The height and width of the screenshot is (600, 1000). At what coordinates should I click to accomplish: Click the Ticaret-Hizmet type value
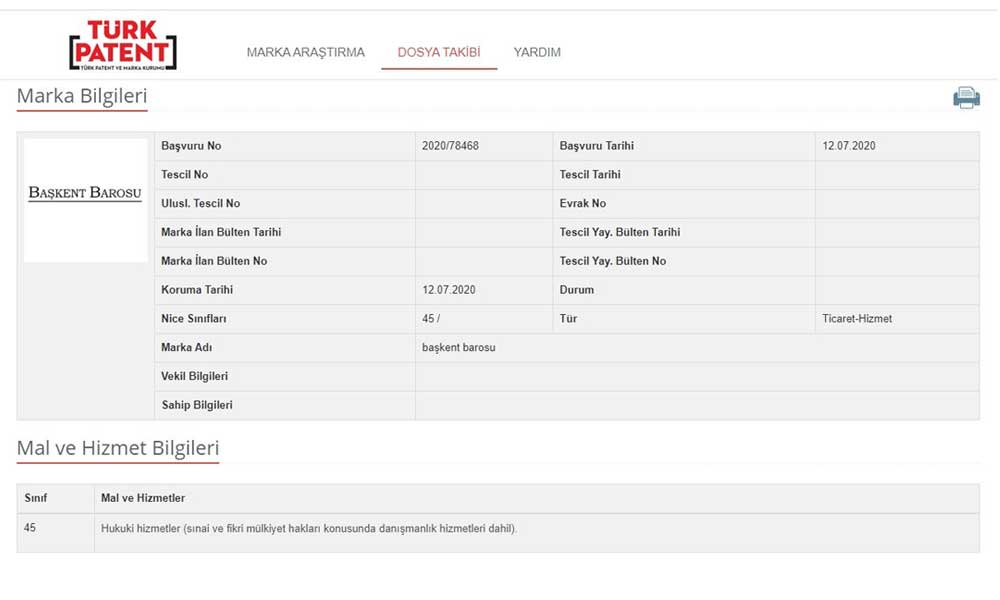click(x=857, y=319)
